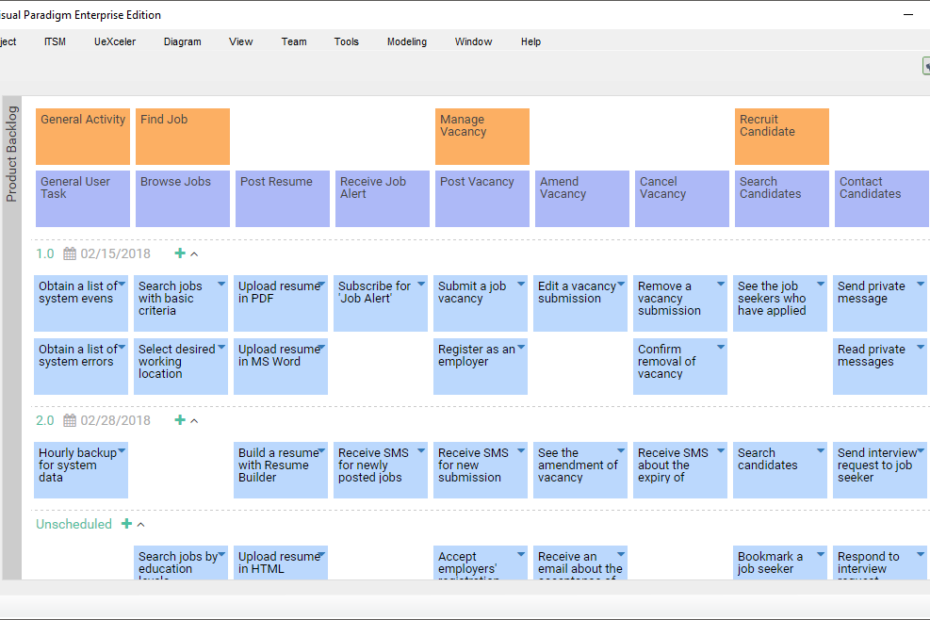
Task: Open dropdown arrow on 'Hourly backup for system data' card
Action: tap(121, 452)
